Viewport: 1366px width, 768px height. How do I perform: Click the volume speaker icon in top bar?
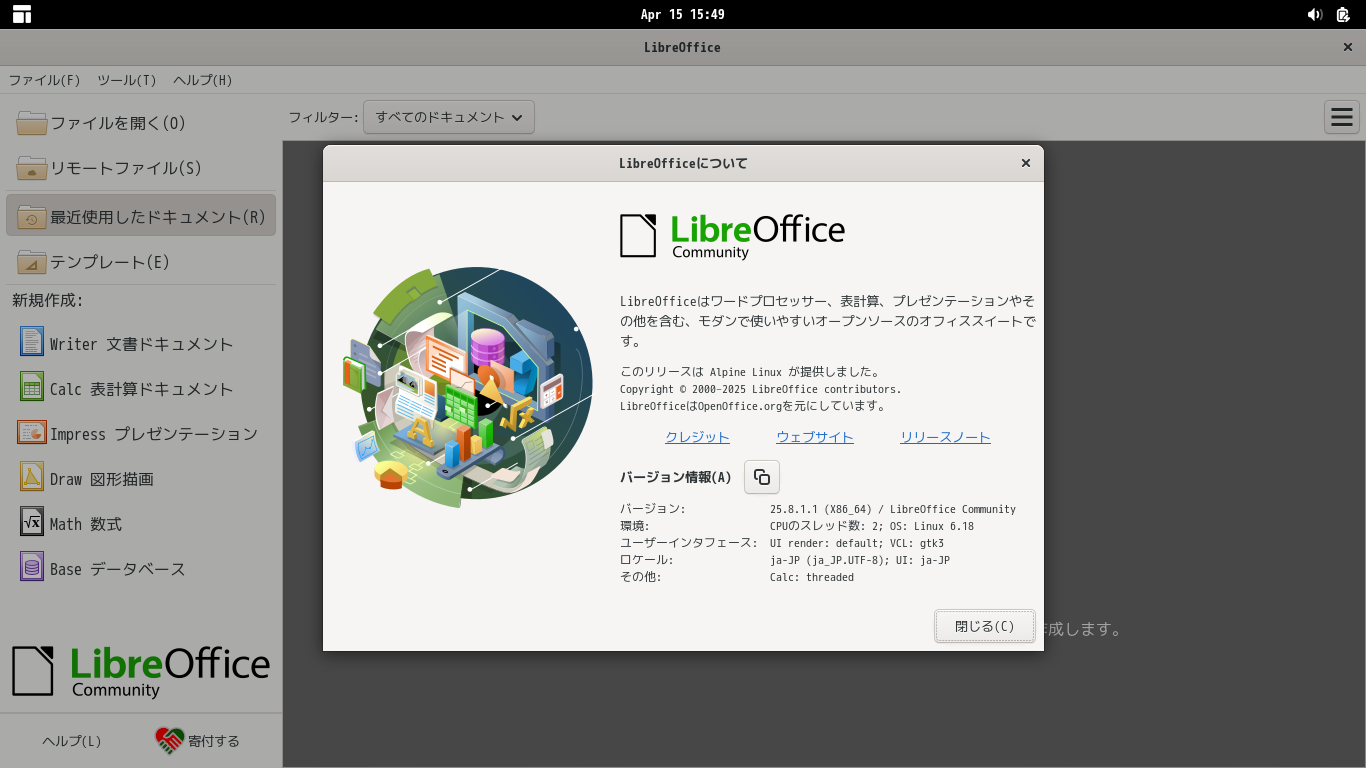point(1315,14)
